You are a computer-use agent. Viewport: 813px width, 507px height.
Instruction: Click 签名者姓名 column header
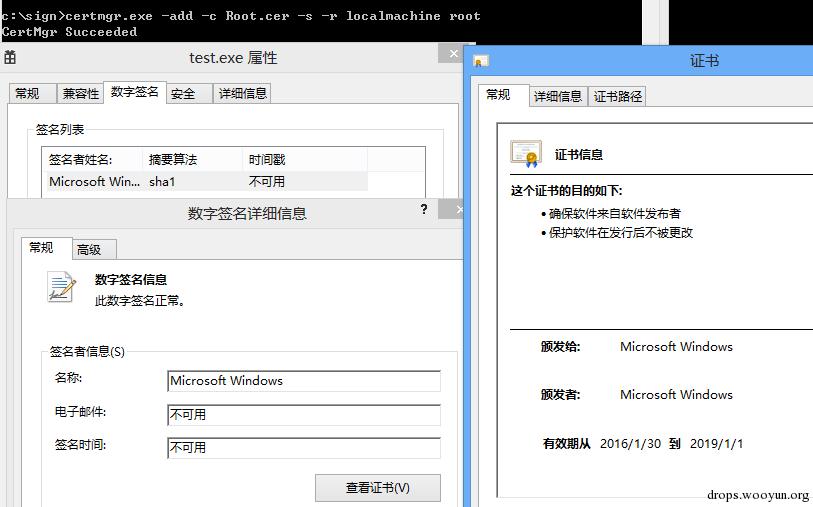(93, 160)
